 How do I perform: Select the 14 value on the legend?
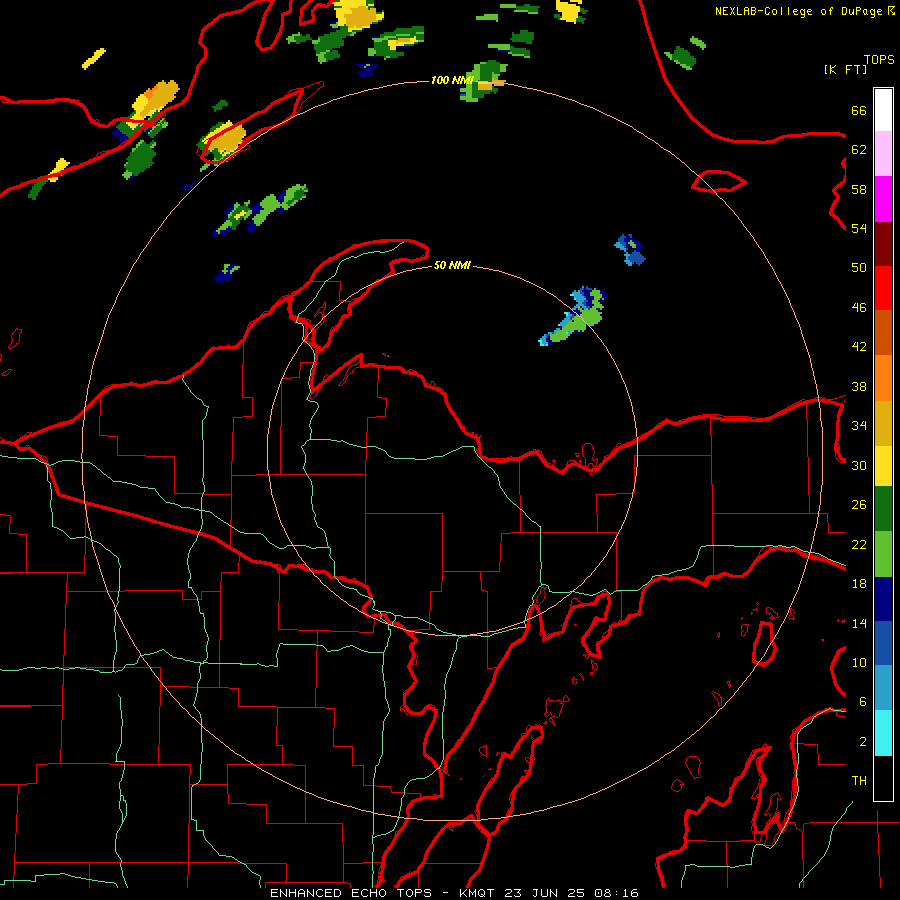[x=859, y=623]
